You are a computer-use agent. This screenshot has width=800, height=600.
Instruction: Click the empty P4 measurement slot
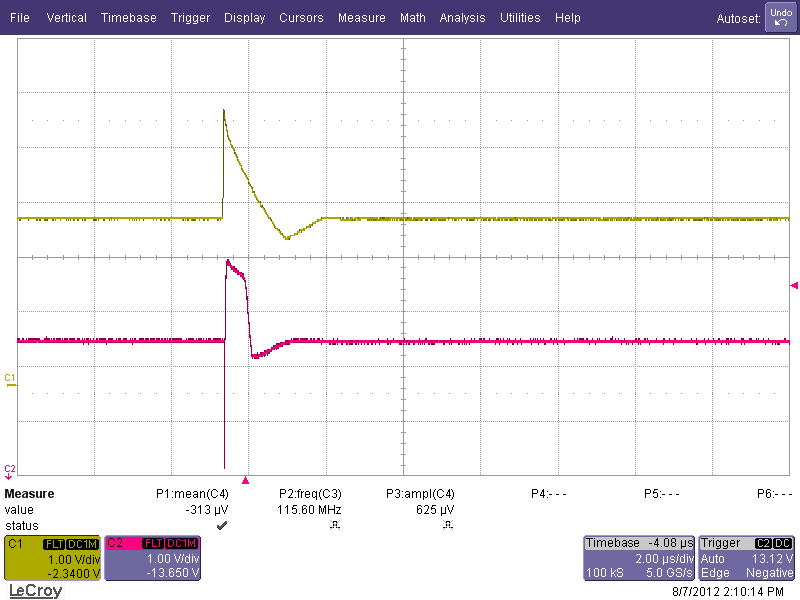click(548, 494)
